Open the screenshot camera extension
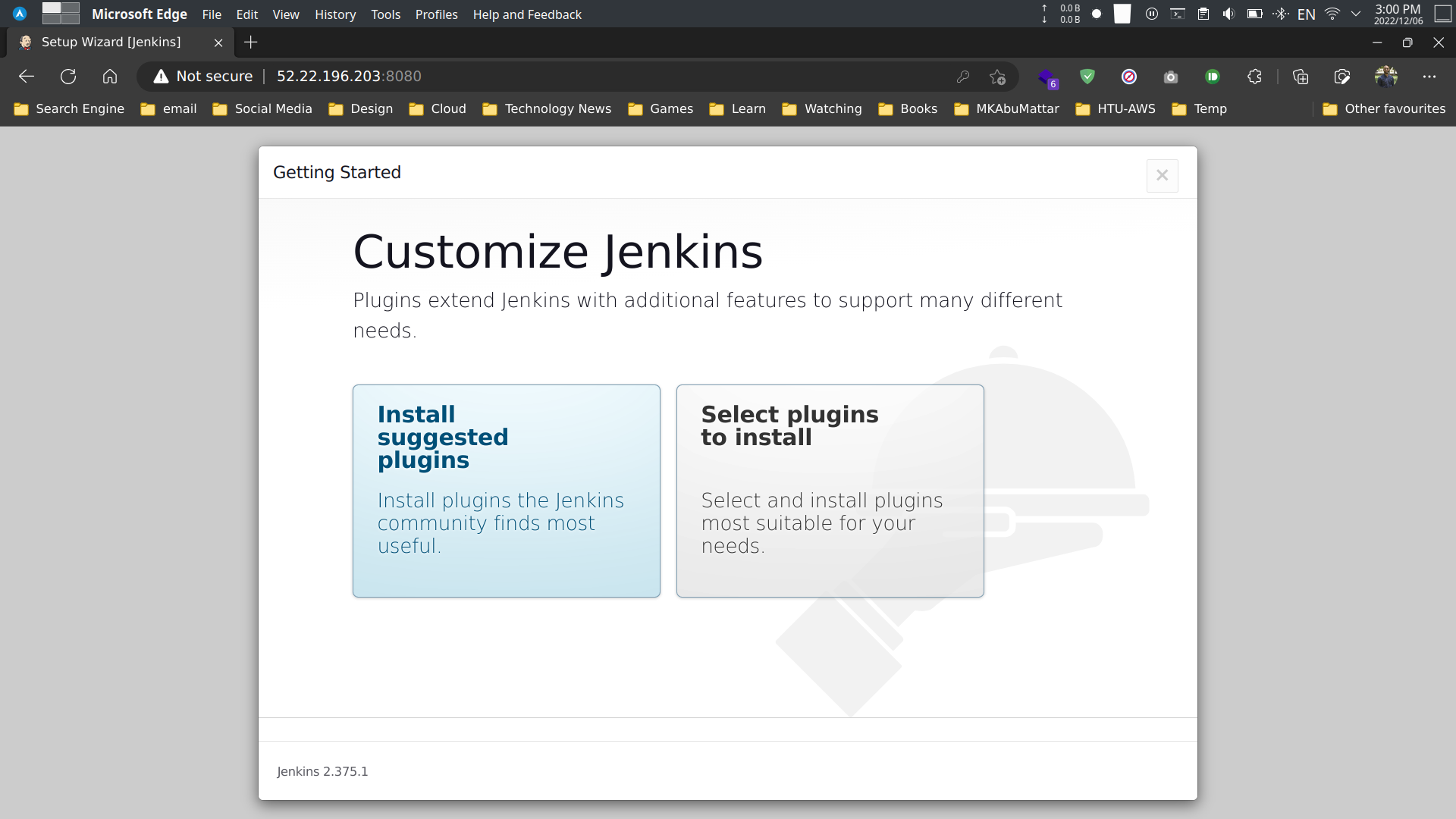 (1170, 77)
